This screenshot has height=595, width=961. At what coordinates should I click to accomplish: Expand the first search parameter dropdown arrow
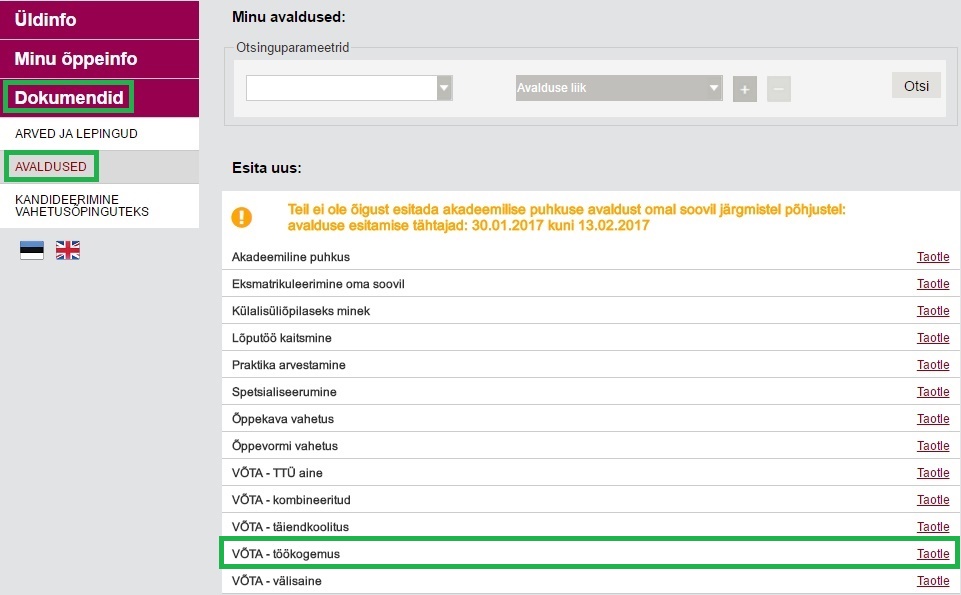(444, 88)
